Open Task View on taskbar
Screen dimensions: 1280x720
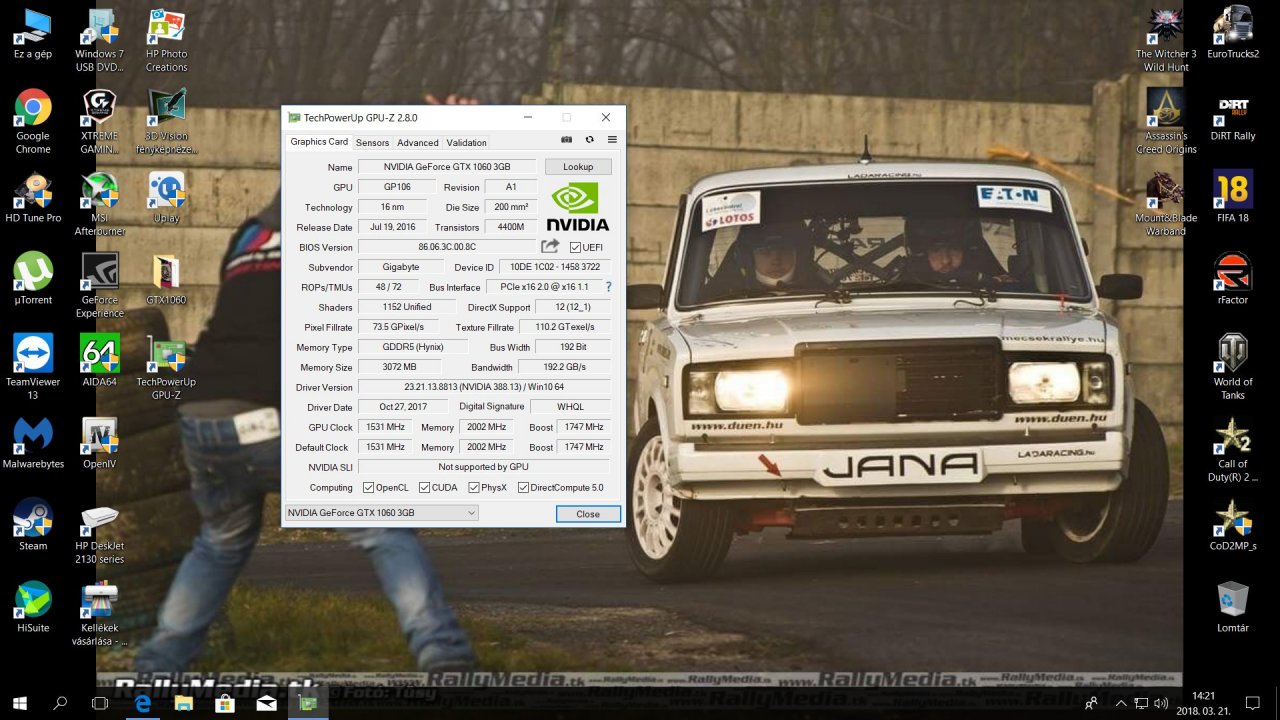coord(100,703)
